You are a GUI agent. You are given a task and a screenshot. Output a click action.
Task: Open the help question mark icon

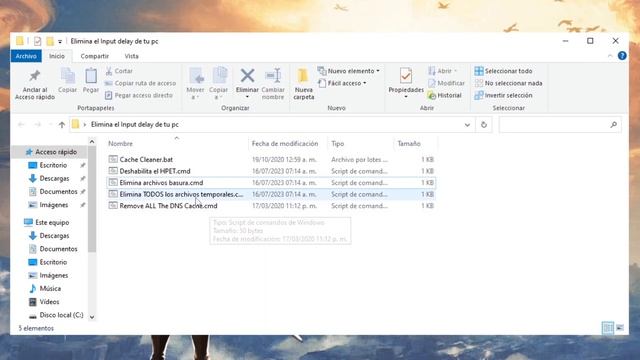[622, 56]
